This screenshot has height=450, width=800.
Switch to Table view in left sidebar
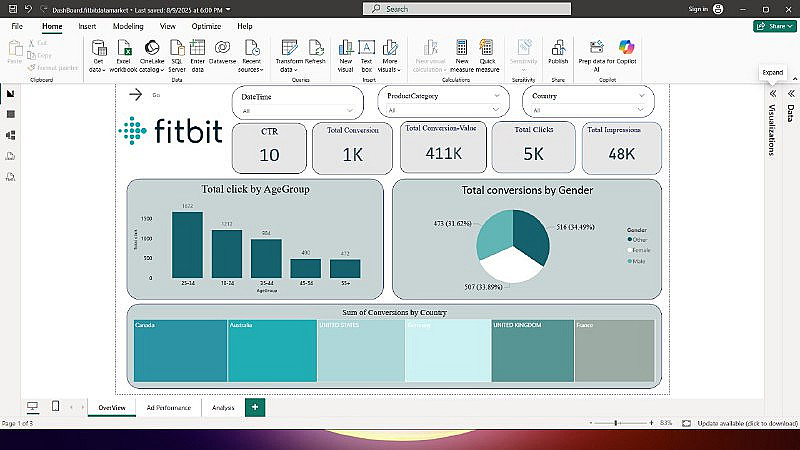coord(10,114)
